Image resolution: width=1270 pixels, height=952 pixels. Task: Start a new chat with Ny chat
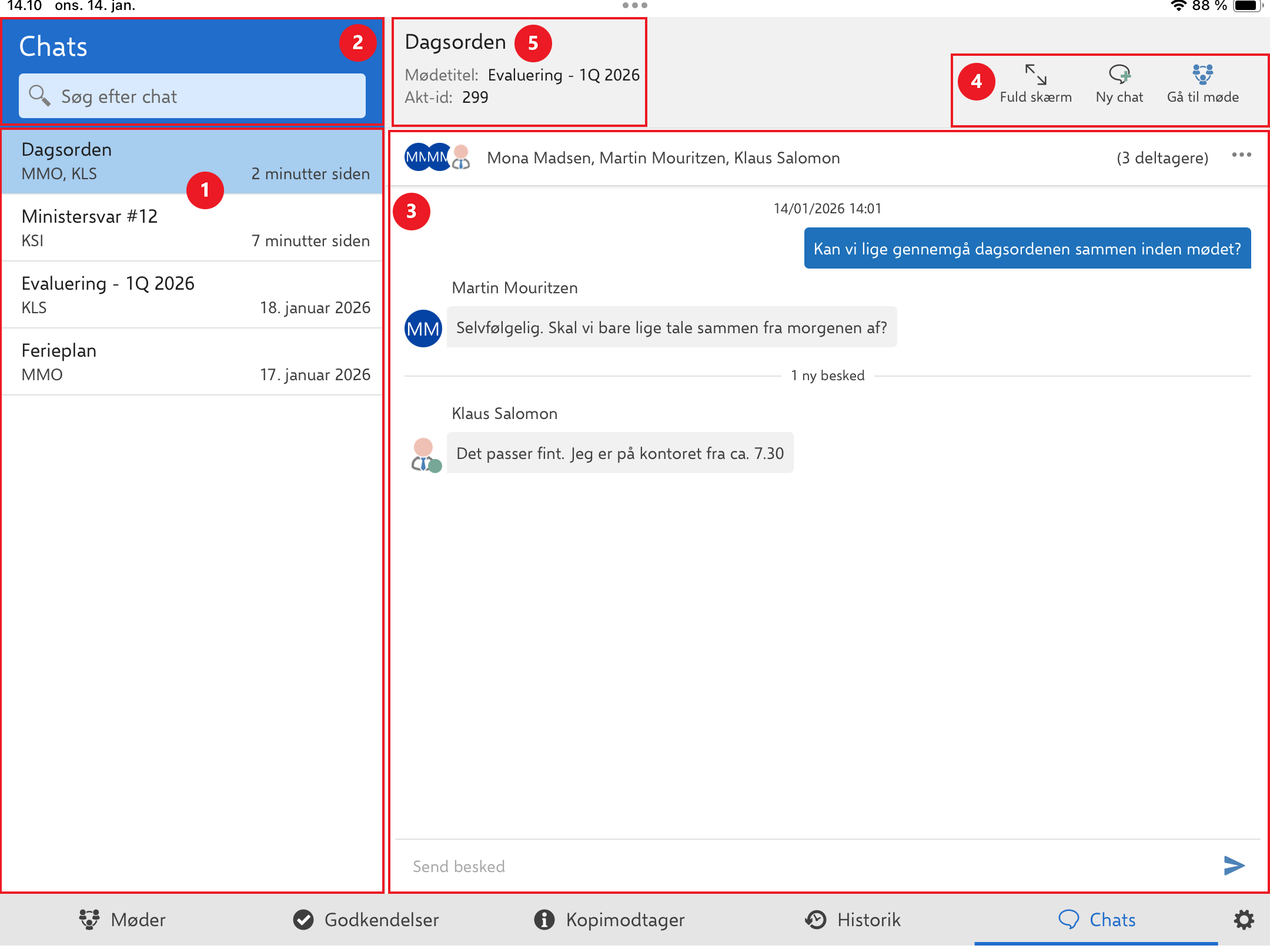coord(1119,84)
